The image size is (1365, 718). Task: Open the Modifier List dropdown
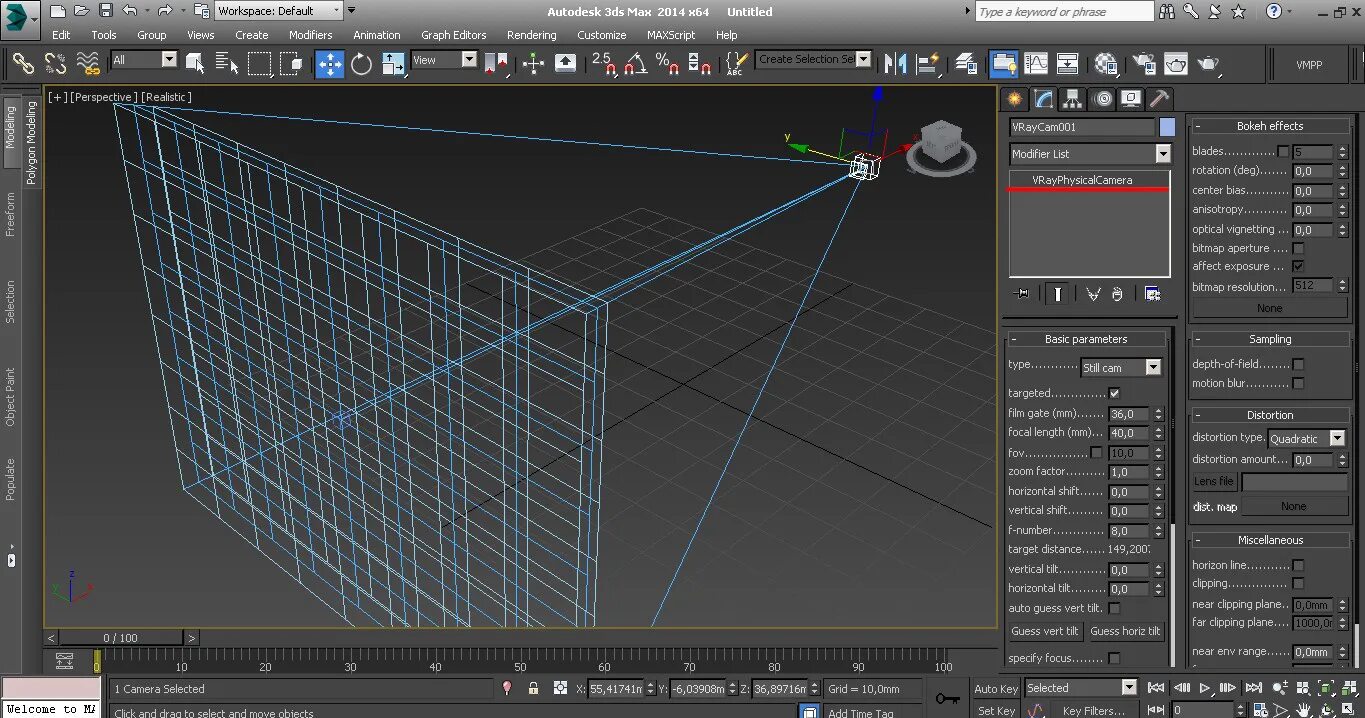click(x=1162, y=154)
